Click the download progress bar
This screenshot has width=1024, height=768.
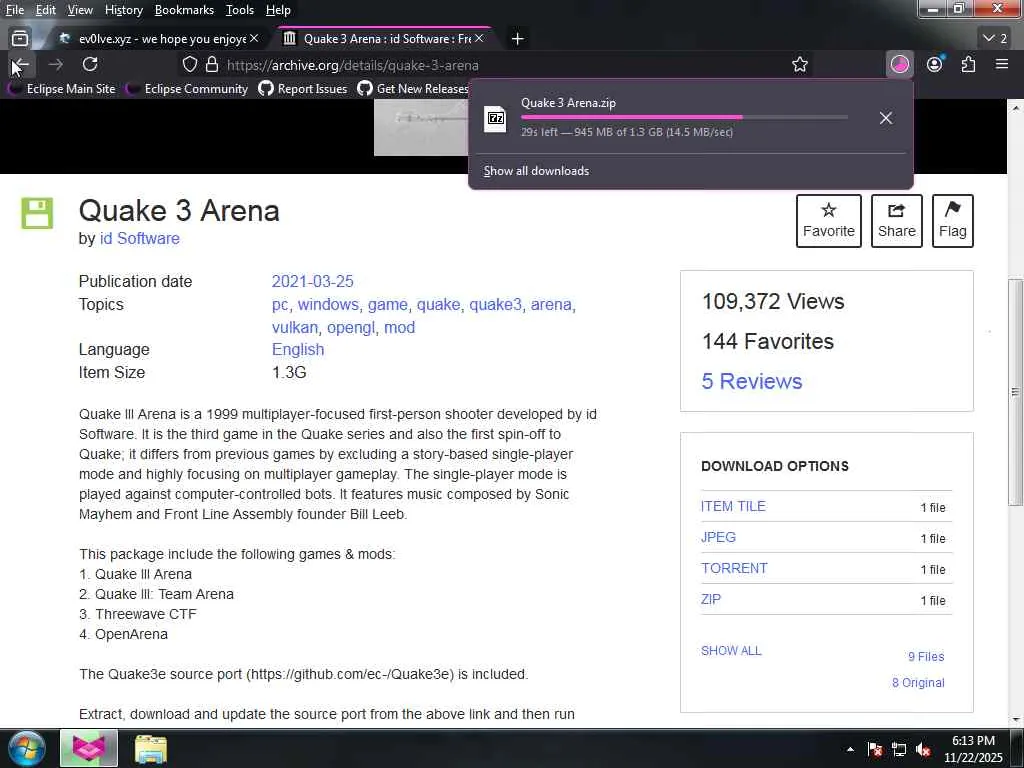point(684,117)
